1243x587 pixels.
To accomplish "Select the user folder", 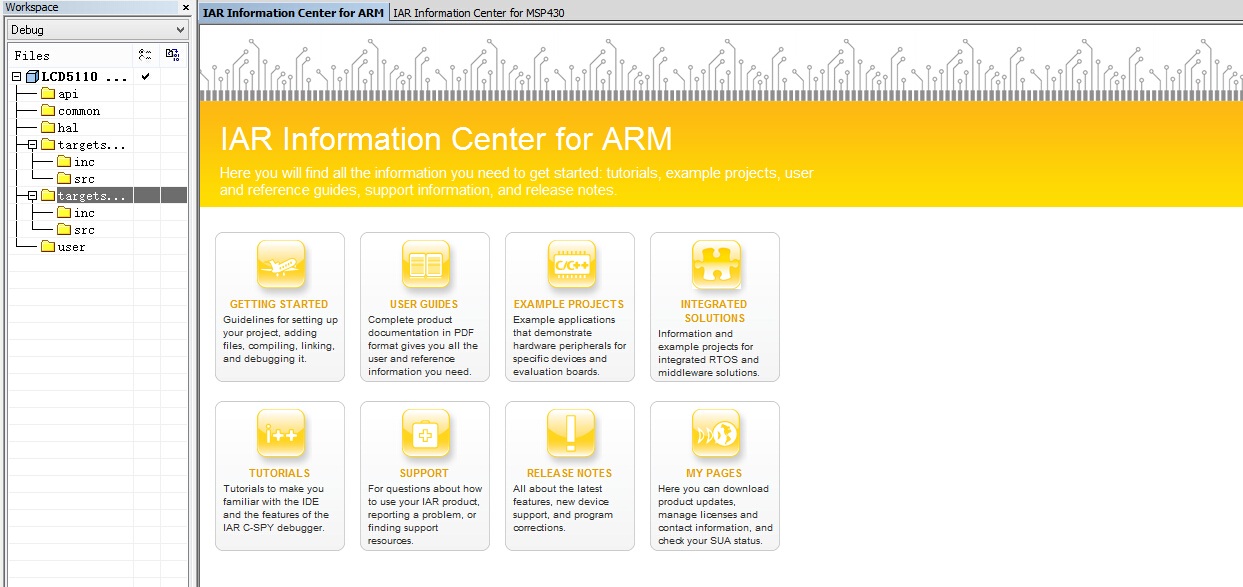I will point(63,247).
